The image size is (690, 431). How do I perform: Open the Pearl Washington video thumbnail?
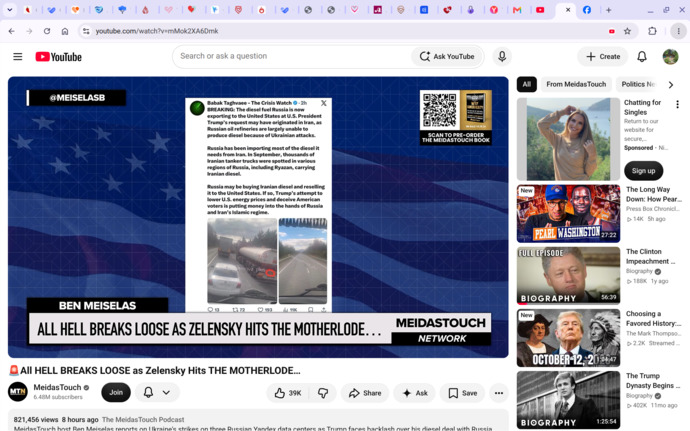pyautogui.click(x=568, y=214)
